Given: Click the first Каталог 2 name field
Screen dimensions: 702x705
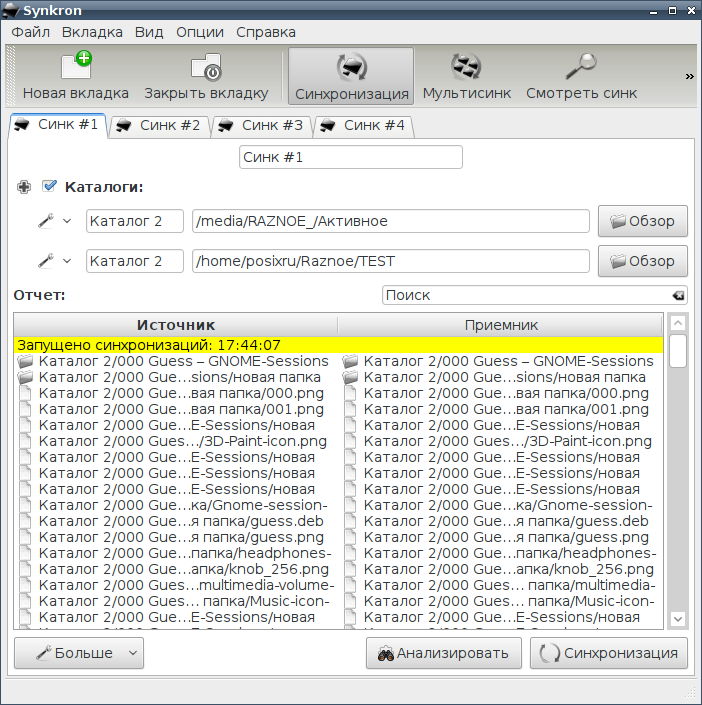Looking at the screenshot, I should (135, 221).
